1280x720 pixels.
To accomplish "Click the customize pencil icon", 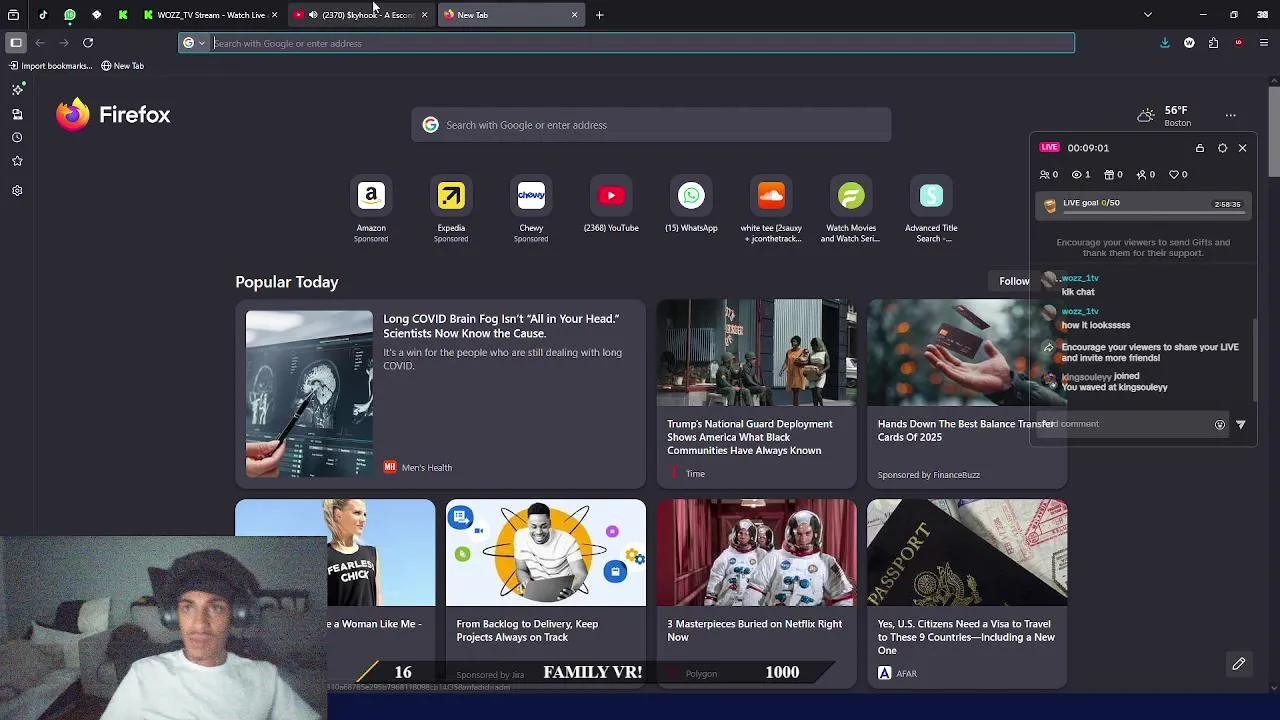I will tap(1239, 664).
